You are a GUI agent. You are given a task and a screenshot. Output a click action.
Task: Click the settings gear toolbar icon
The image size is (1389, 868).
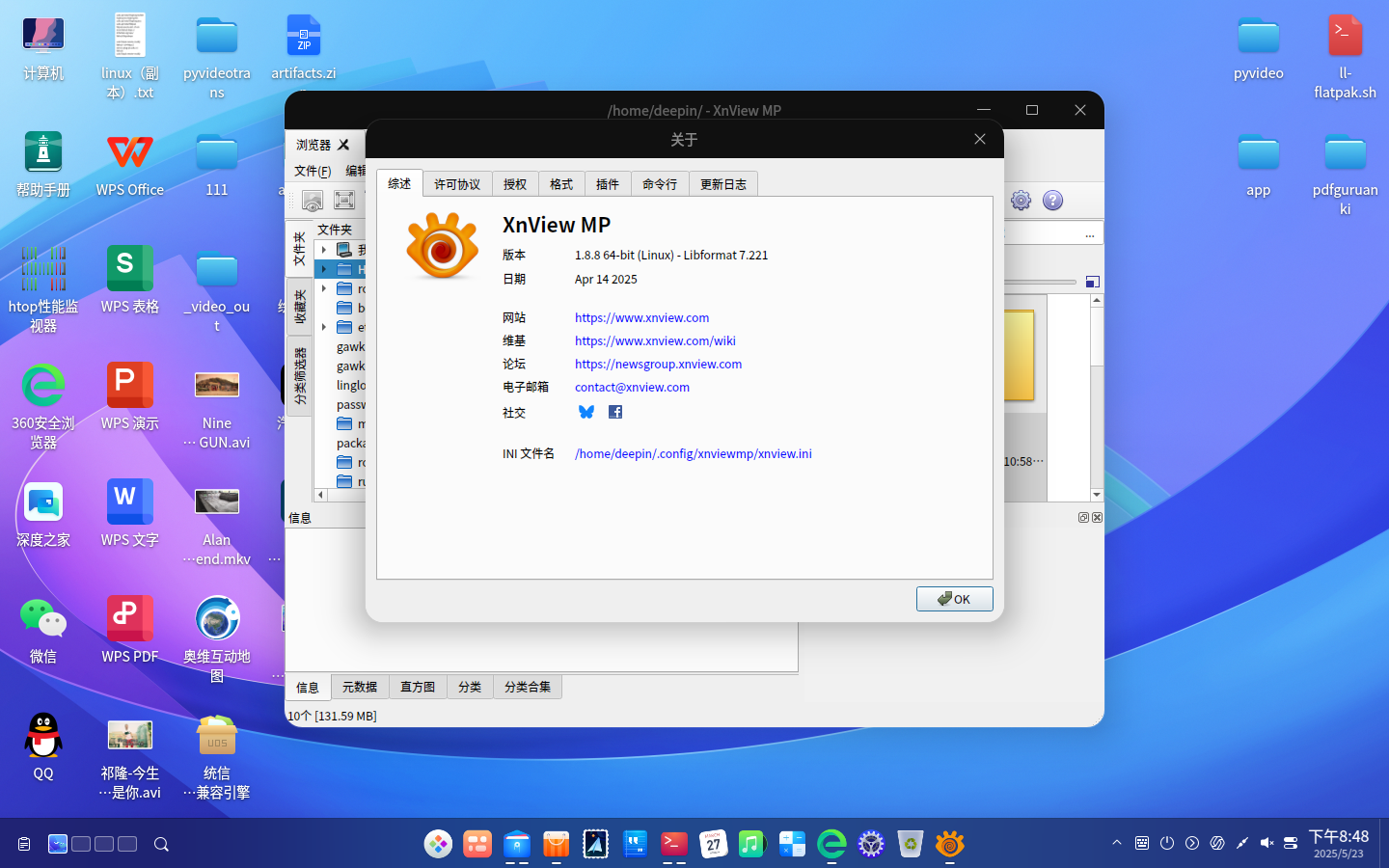1021,200
